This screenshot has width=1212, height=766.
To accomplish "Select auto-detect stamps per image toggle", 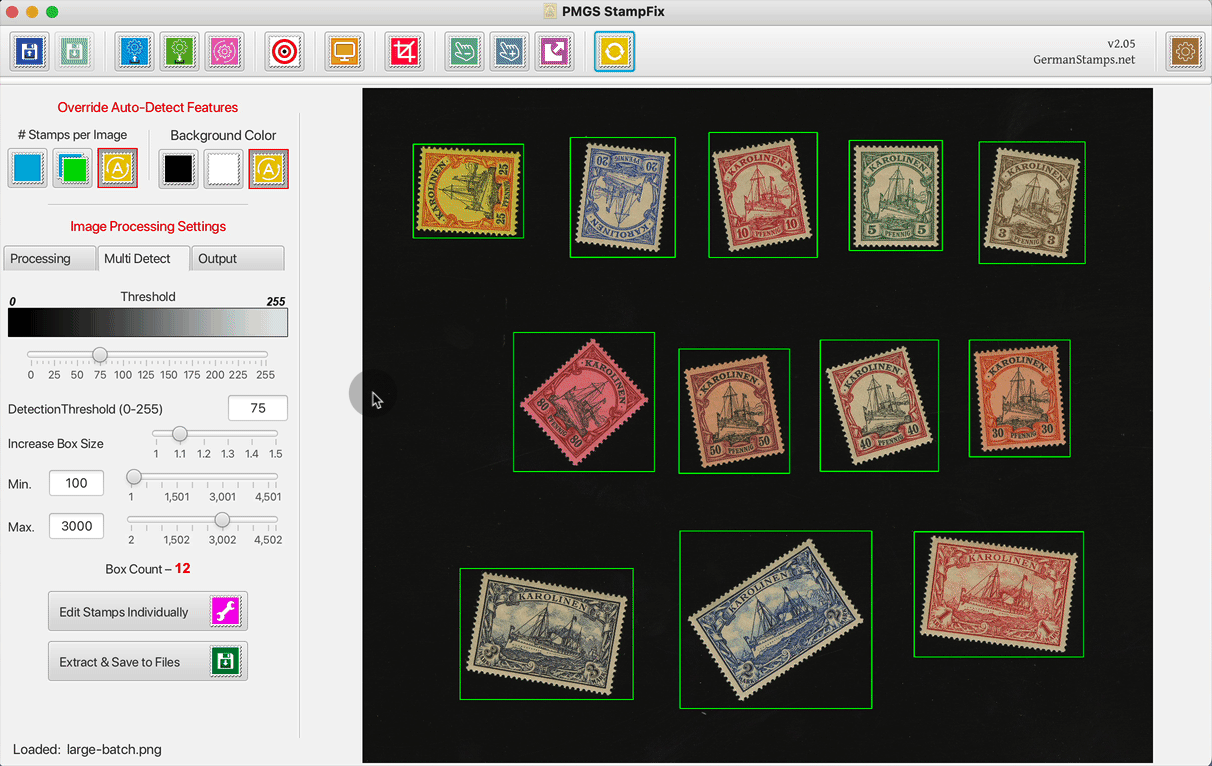I will 118,168.
